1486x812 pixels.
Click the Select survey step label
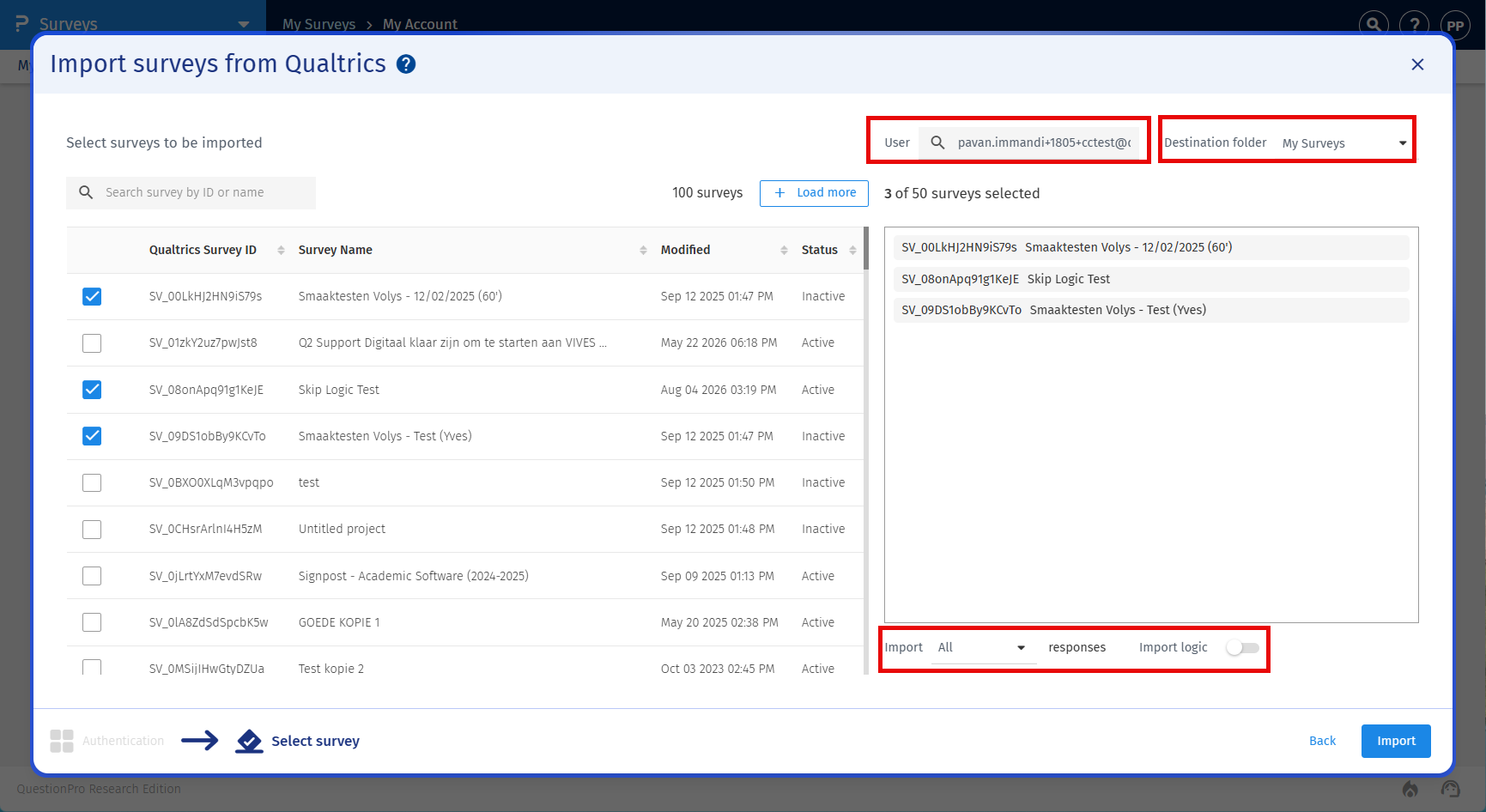point(315,741)
